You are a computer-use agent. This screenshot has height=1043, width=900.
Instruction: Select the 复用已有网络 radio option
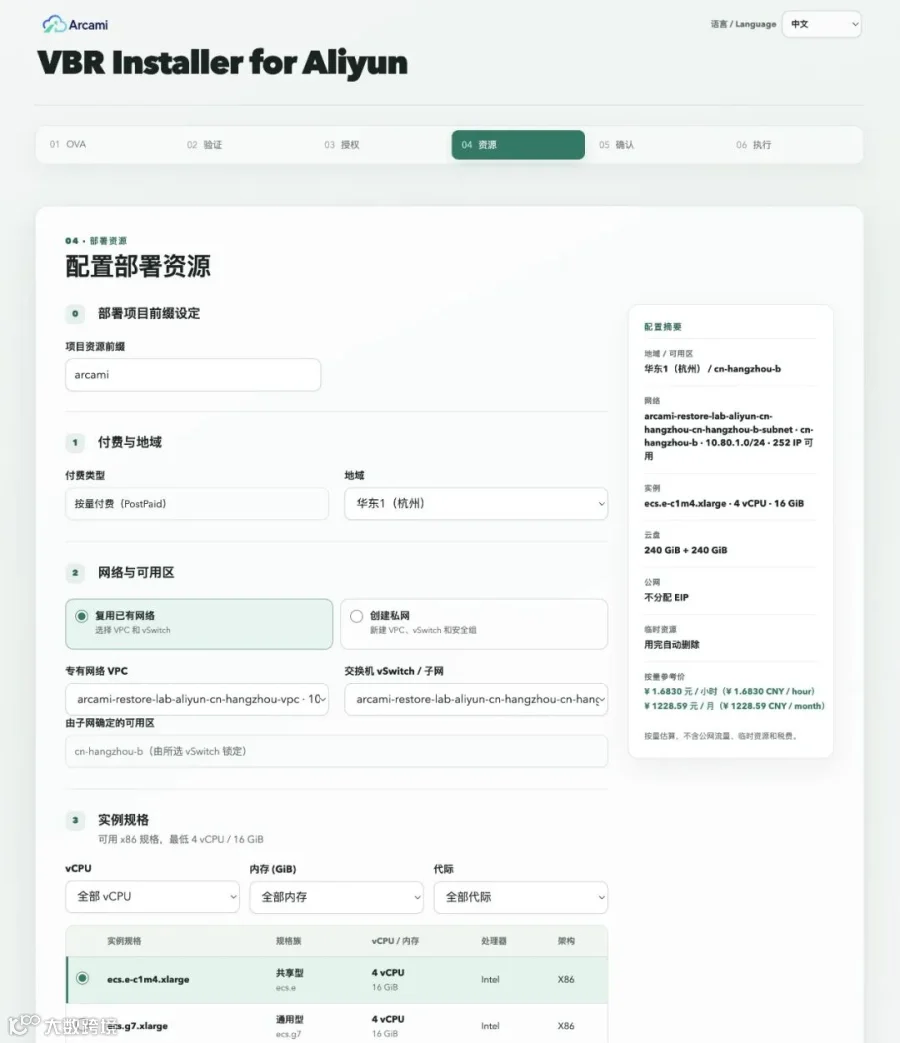[x=199, y=623]
